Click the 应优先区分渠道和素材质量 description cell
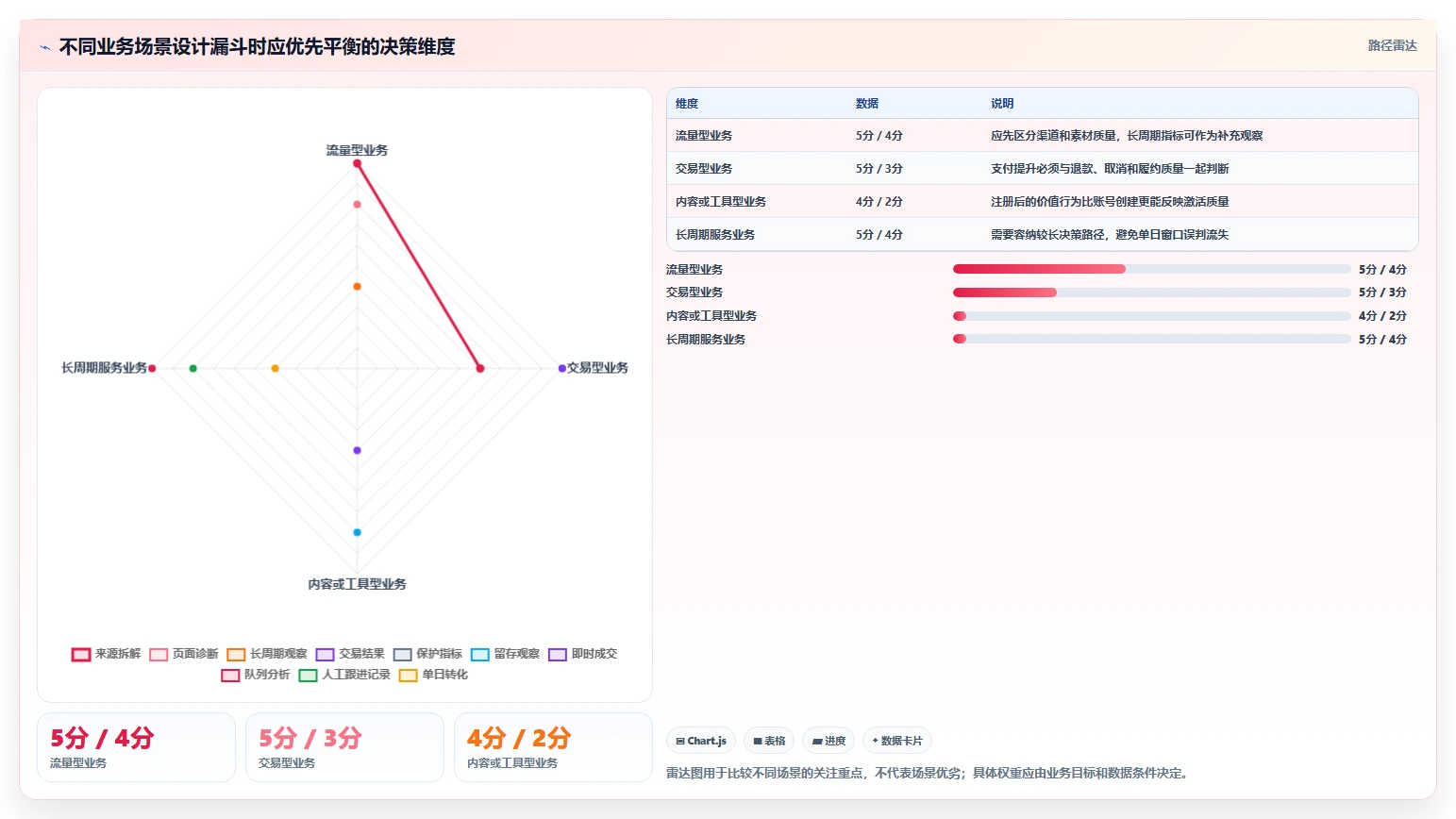The image size is (1456, 819). (x=1127, y=136)
